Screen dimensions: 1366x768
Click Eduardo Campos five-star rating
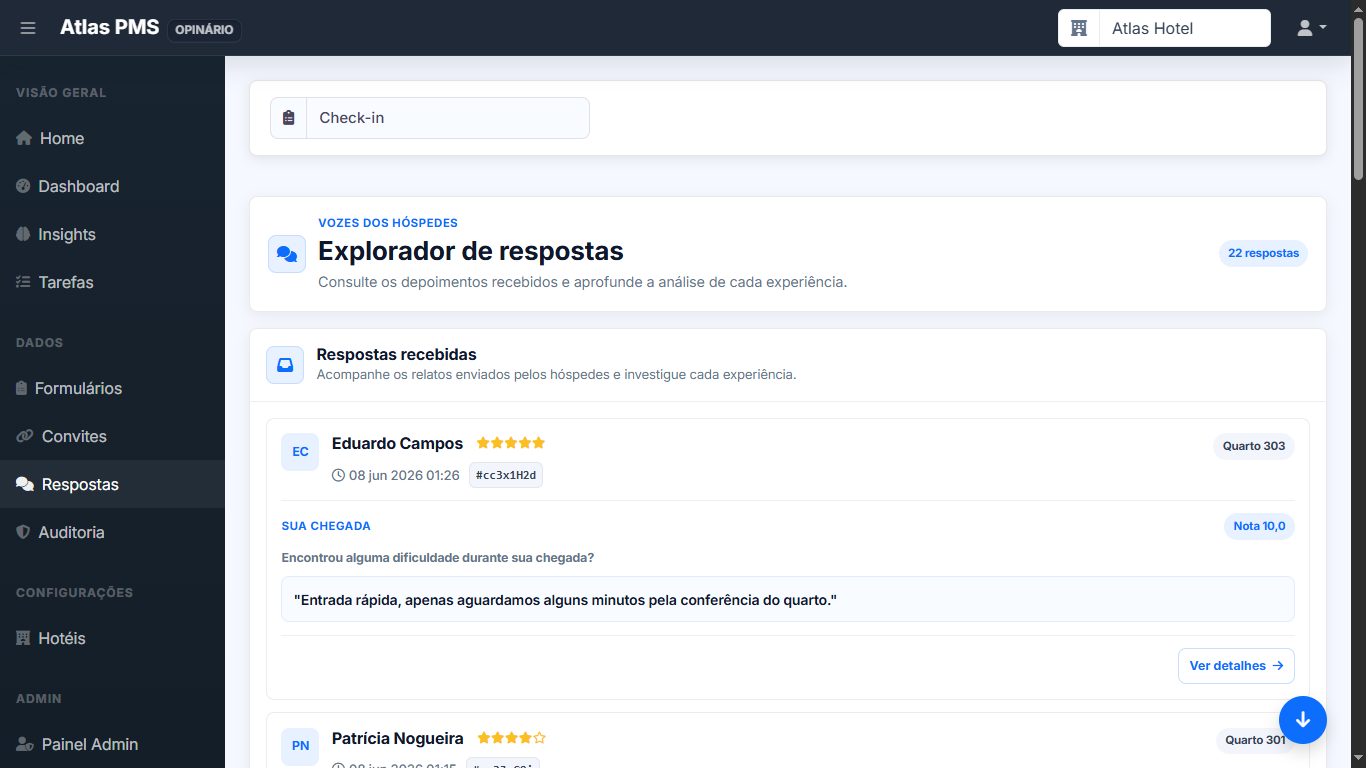(511, 443)
